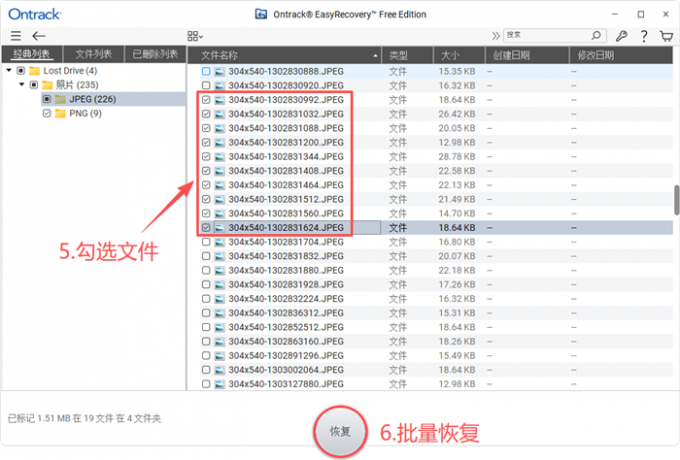This screenshot has width=680, height=460.
Task: Click image icon of 304x540-1302863160.JPEG
Action: click(220, 342)
